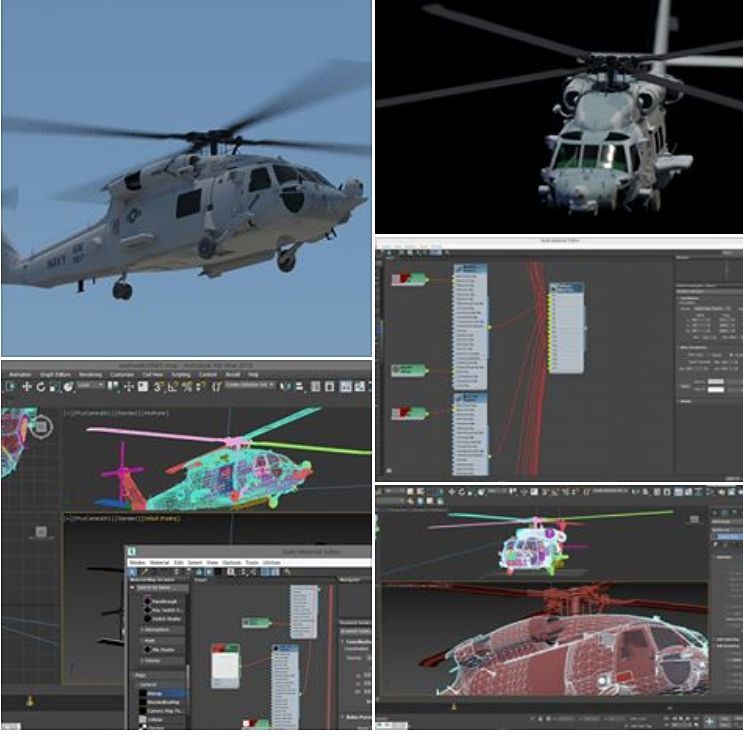Open the Animation menu in left 3ds Max window
This screenshot has width=743, height=743.
(19, 374)
